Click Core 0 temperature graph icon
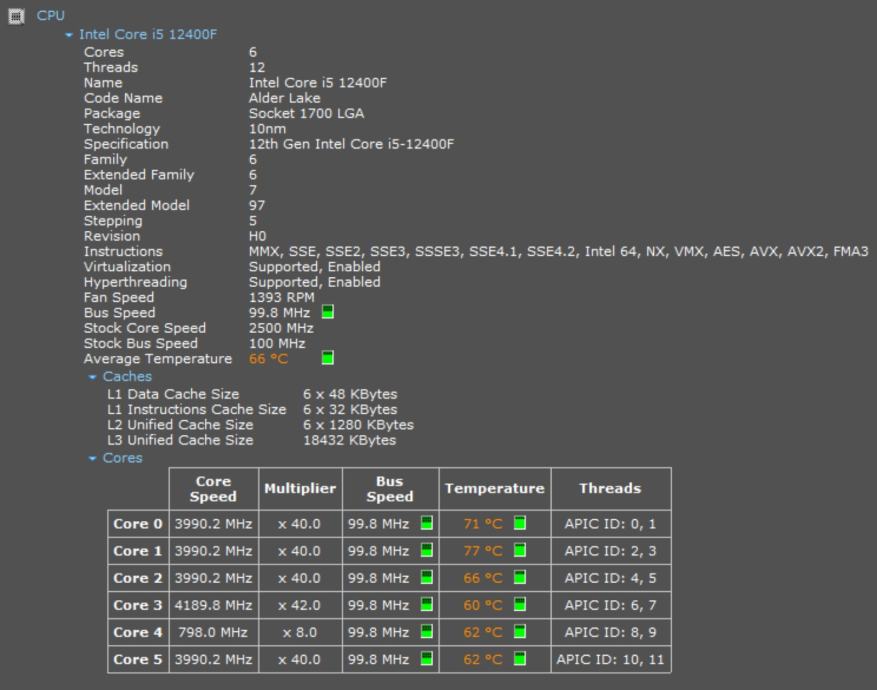Screen dimensions: 877x690 pos(520,523)
